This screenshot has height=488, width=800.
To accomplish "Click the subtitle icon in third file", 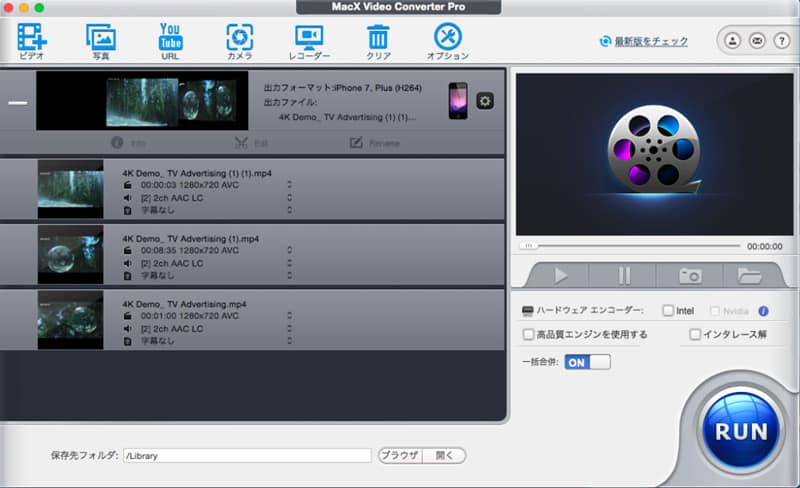I will coord(128,341).
